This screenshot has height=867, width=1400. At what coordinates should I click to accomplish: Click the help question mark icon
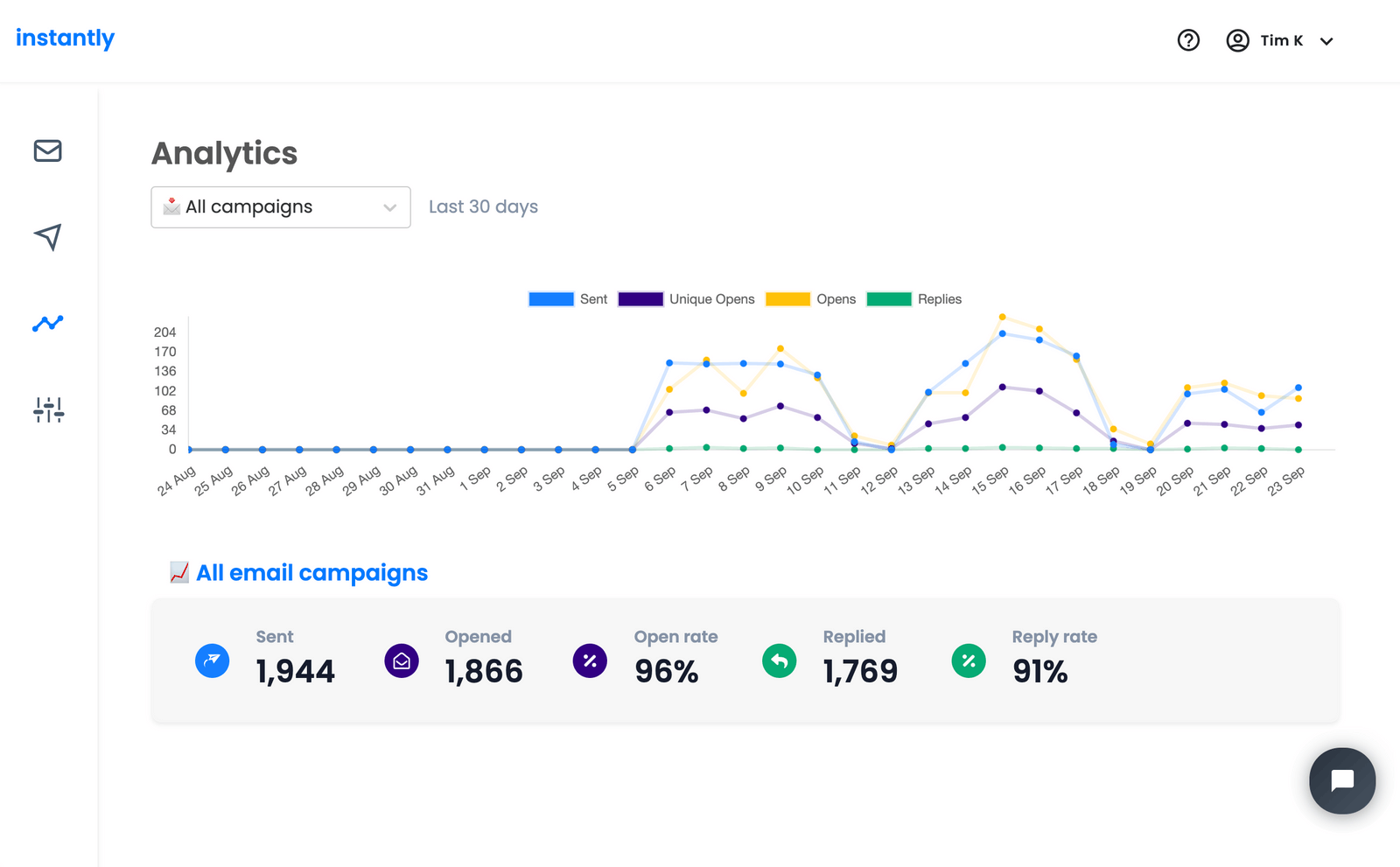pyautogui.click(x=1188, y=40)
